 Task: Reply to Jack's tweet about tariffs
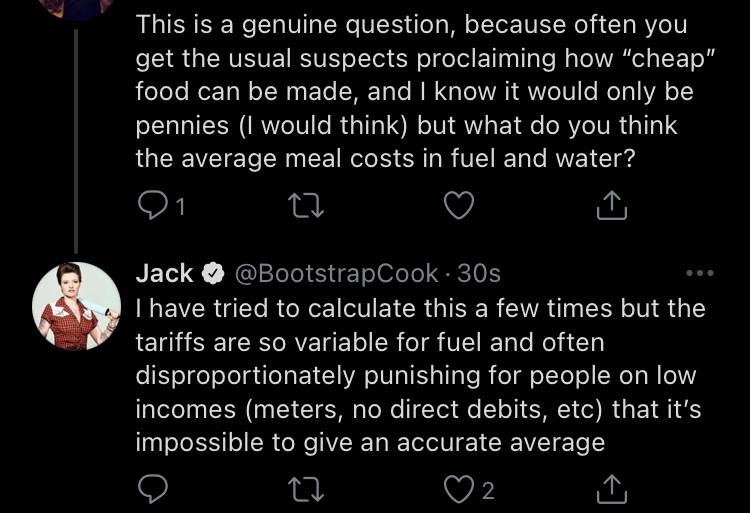coord(153,489)
